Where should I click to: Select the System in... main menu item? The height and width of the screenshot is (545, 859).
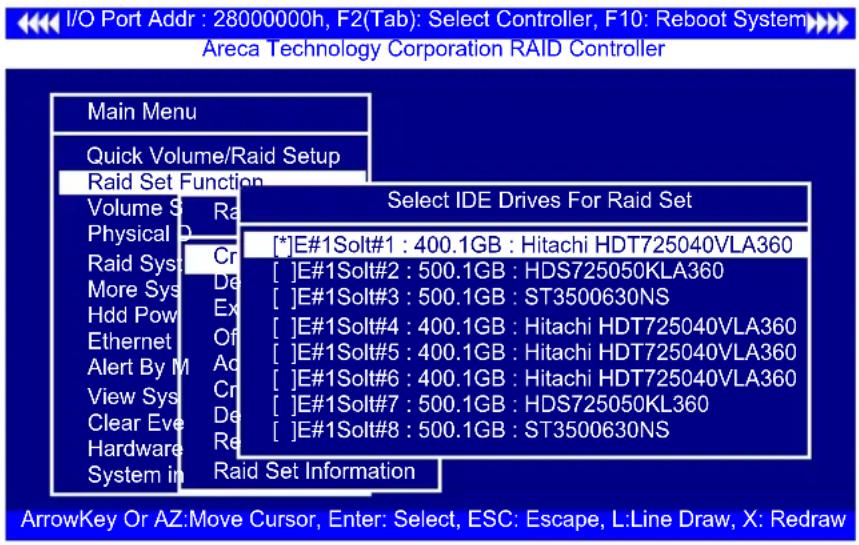coord(135,475)
